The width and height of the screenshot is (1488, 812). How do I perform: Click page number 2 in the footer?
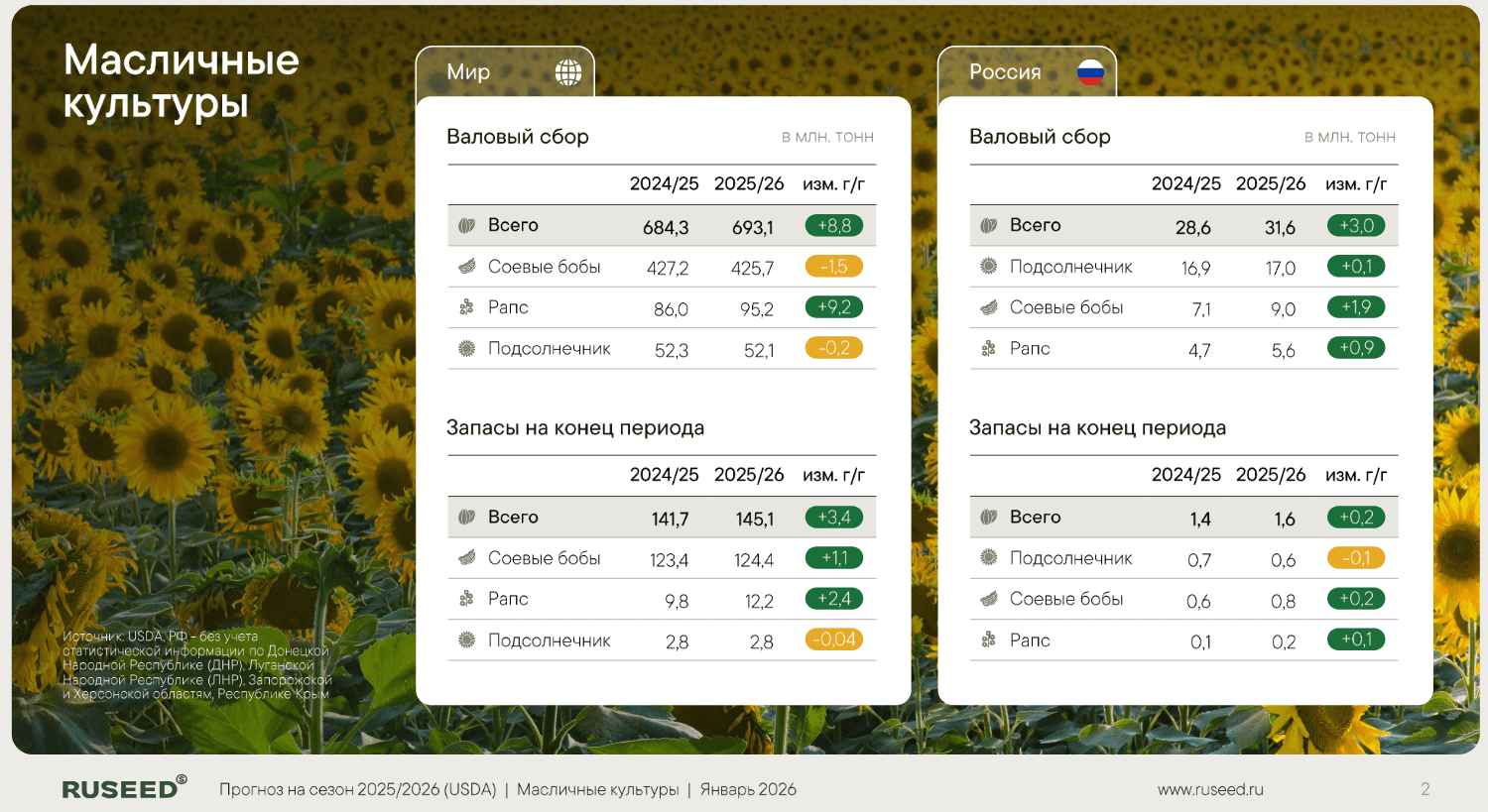pos(1425,789)
